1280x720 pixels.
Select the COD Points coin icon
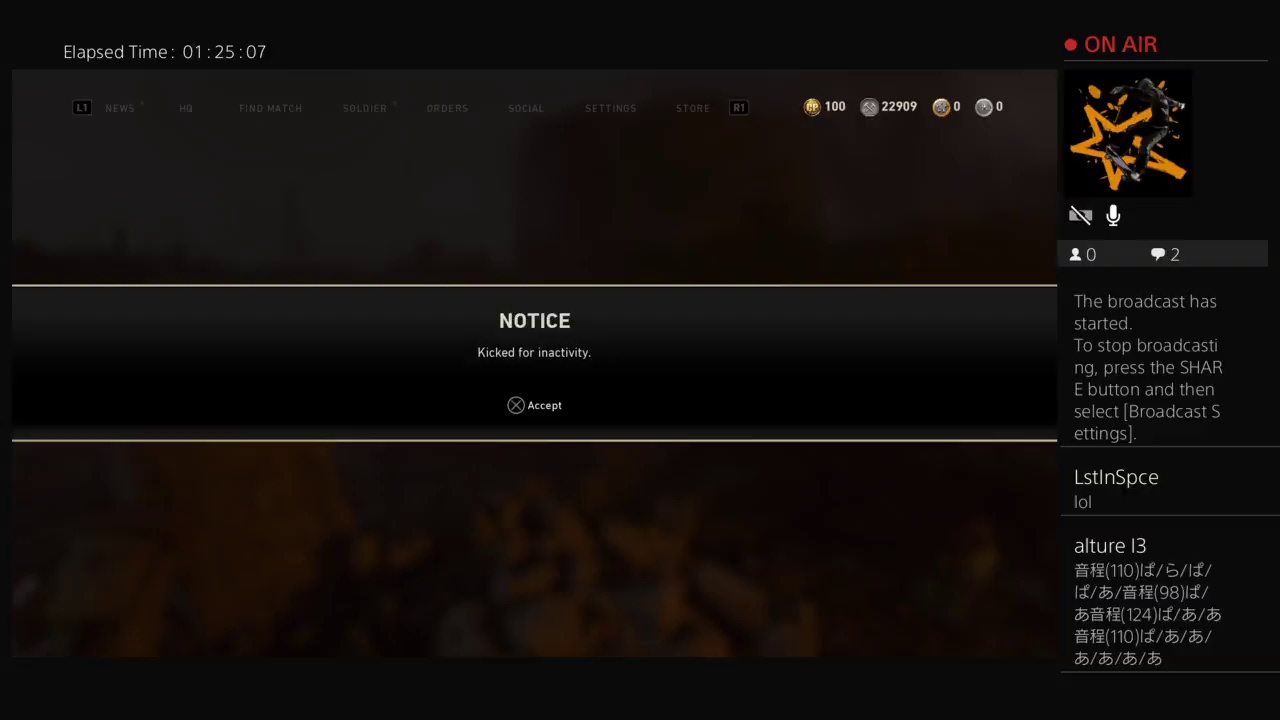812,107
